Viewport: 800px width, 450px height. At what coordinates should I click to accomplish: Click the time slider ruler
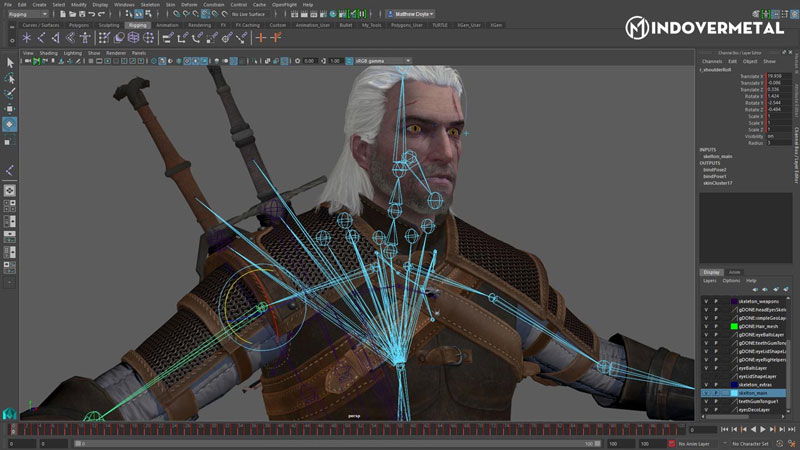tap(349, 430)
